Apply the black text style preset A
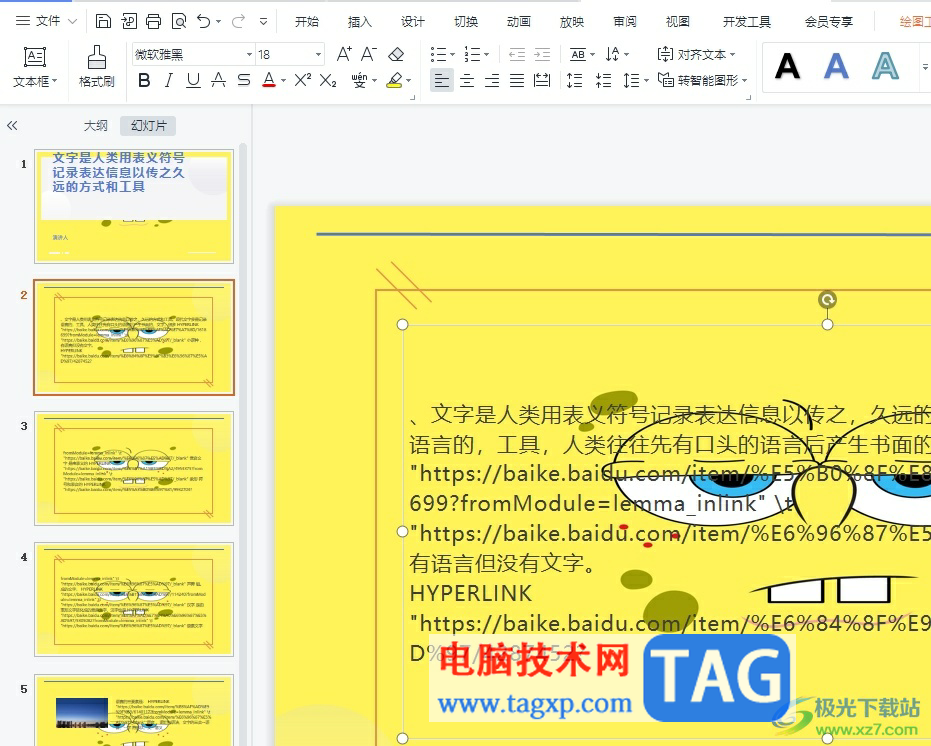This screenshot has height=746, width=931. pyautogui.click(x=787, y=66)
